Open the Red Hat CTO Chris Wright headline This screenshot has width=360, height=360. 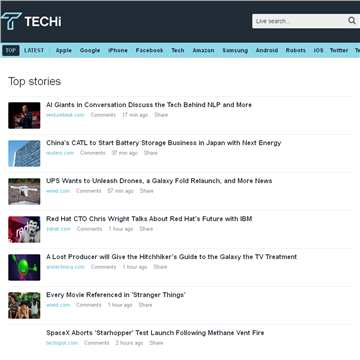pyautogui.click(x=149, y=219)
